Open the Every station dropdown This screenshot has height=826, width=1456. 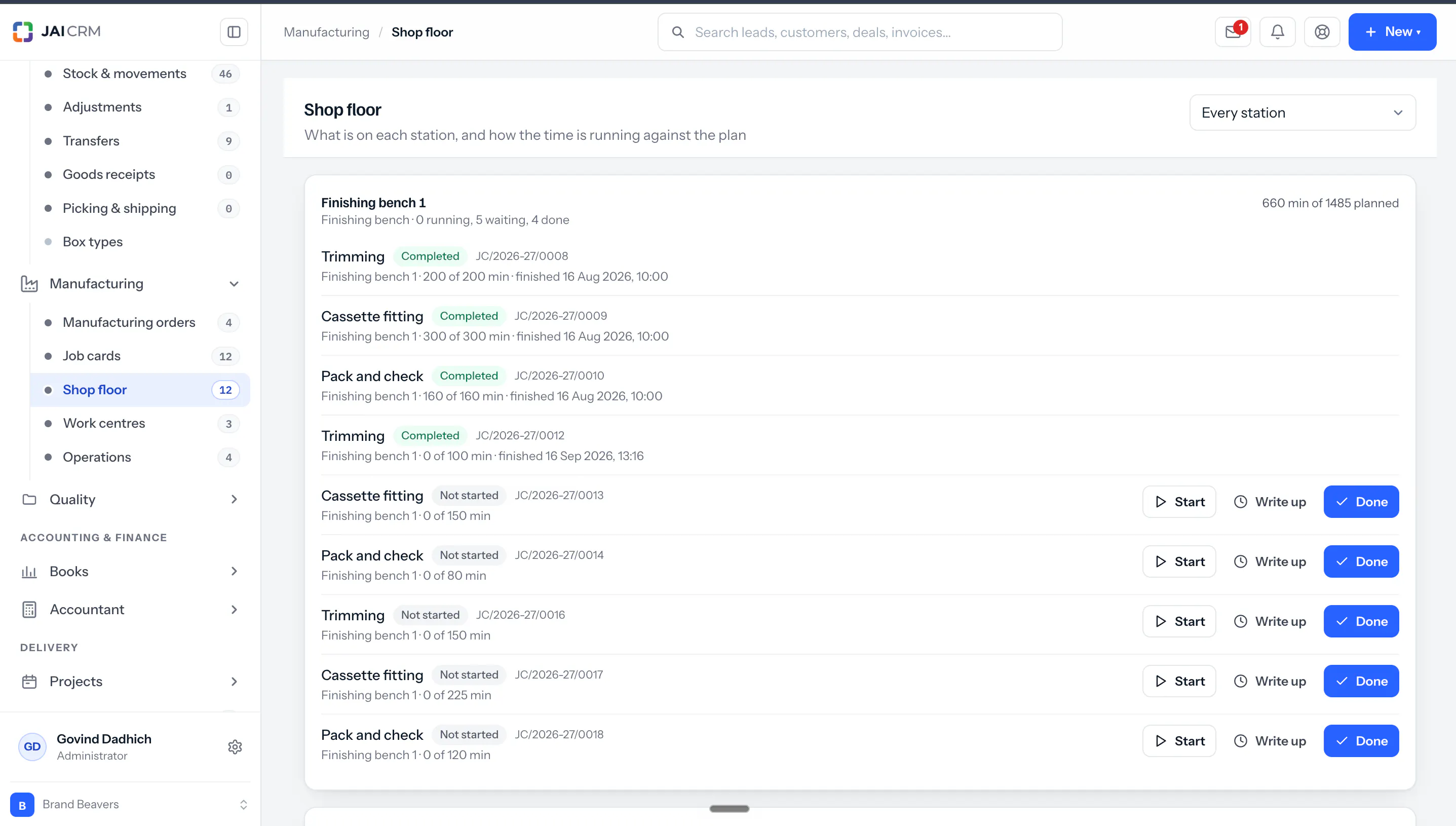click(x=1302, y=112)
